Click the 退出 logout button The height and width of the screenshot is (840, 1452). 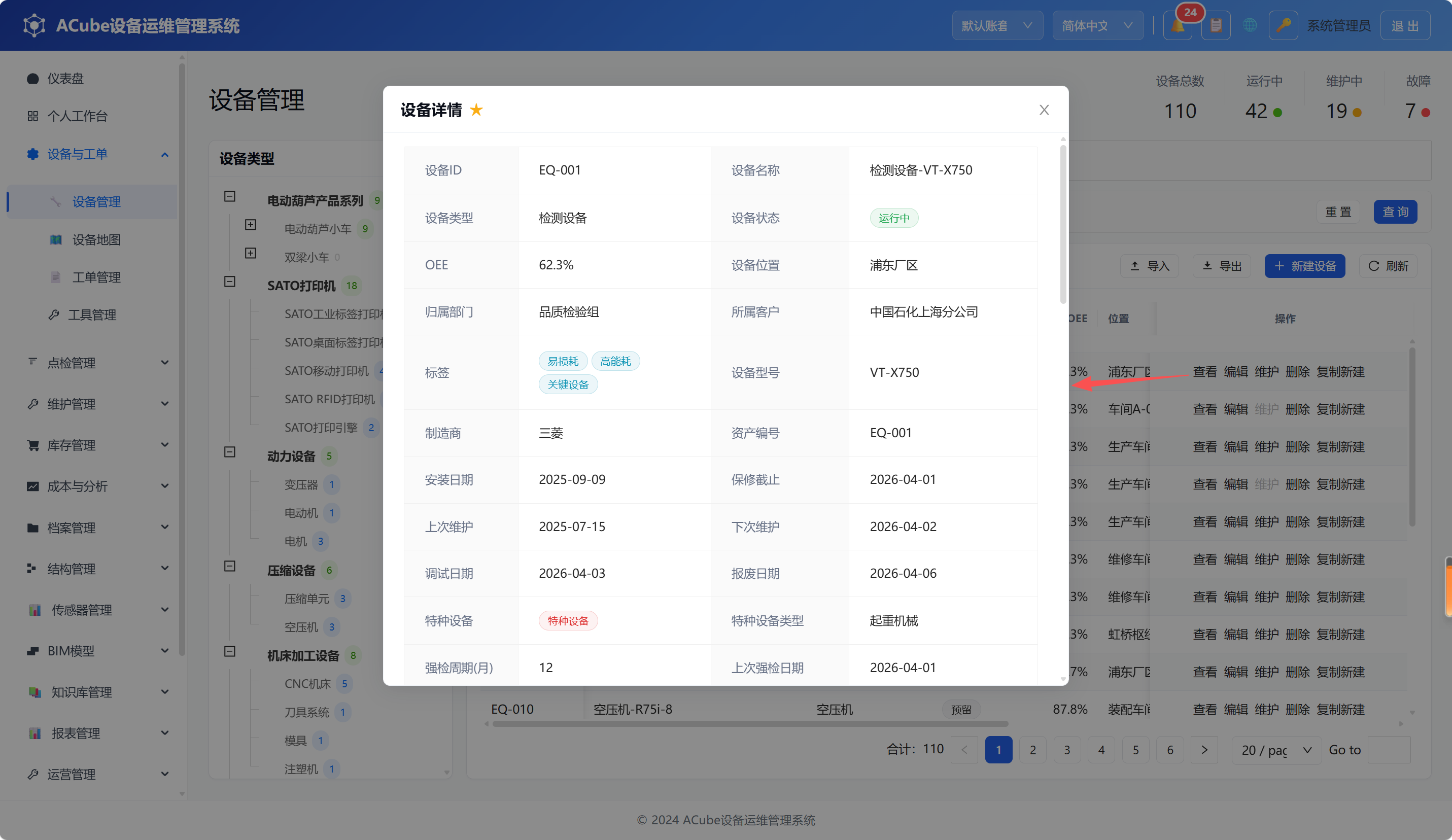pos(1405,25)
